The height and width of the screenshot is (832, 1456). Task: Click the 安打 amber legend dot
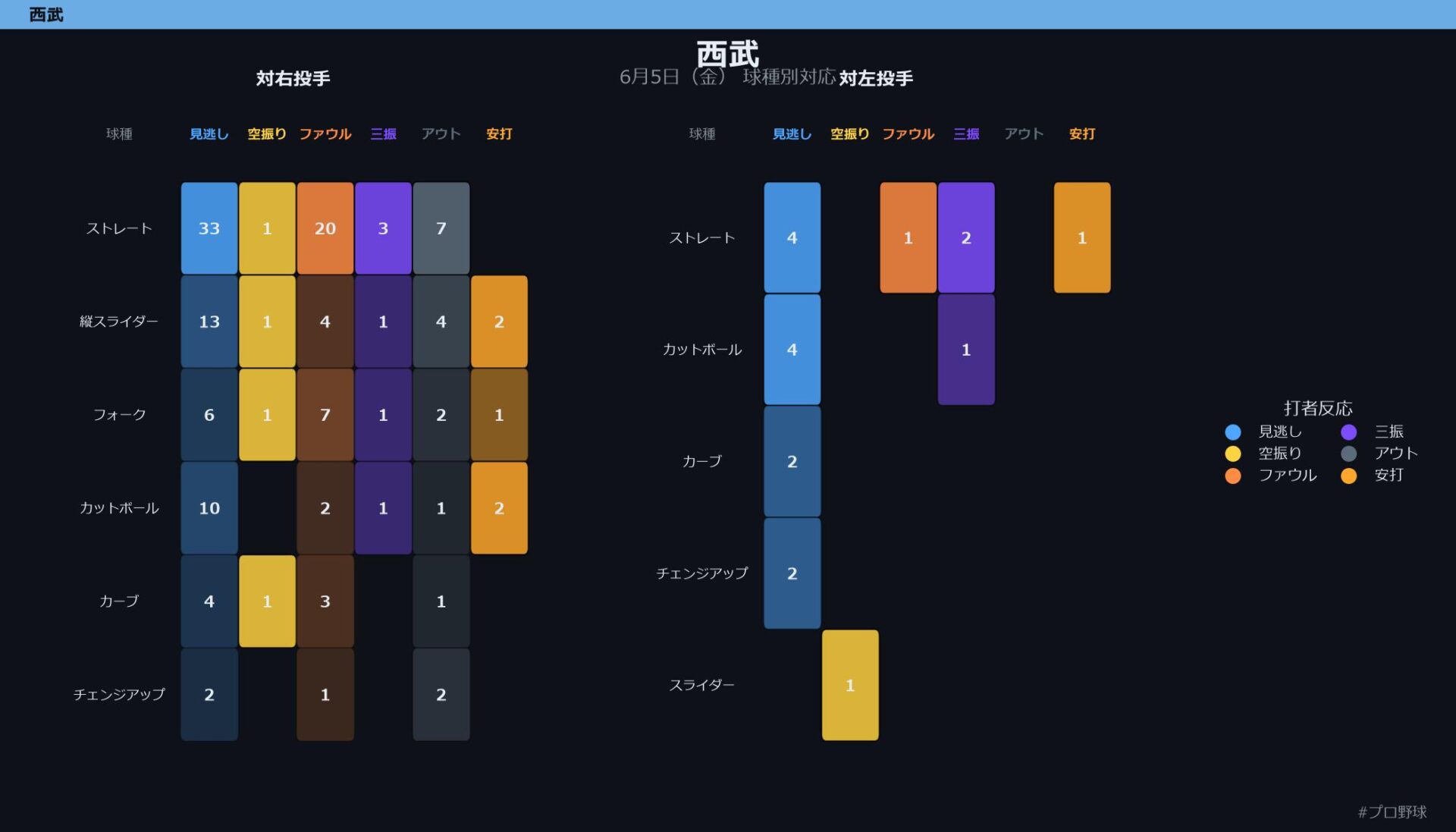1348,476
